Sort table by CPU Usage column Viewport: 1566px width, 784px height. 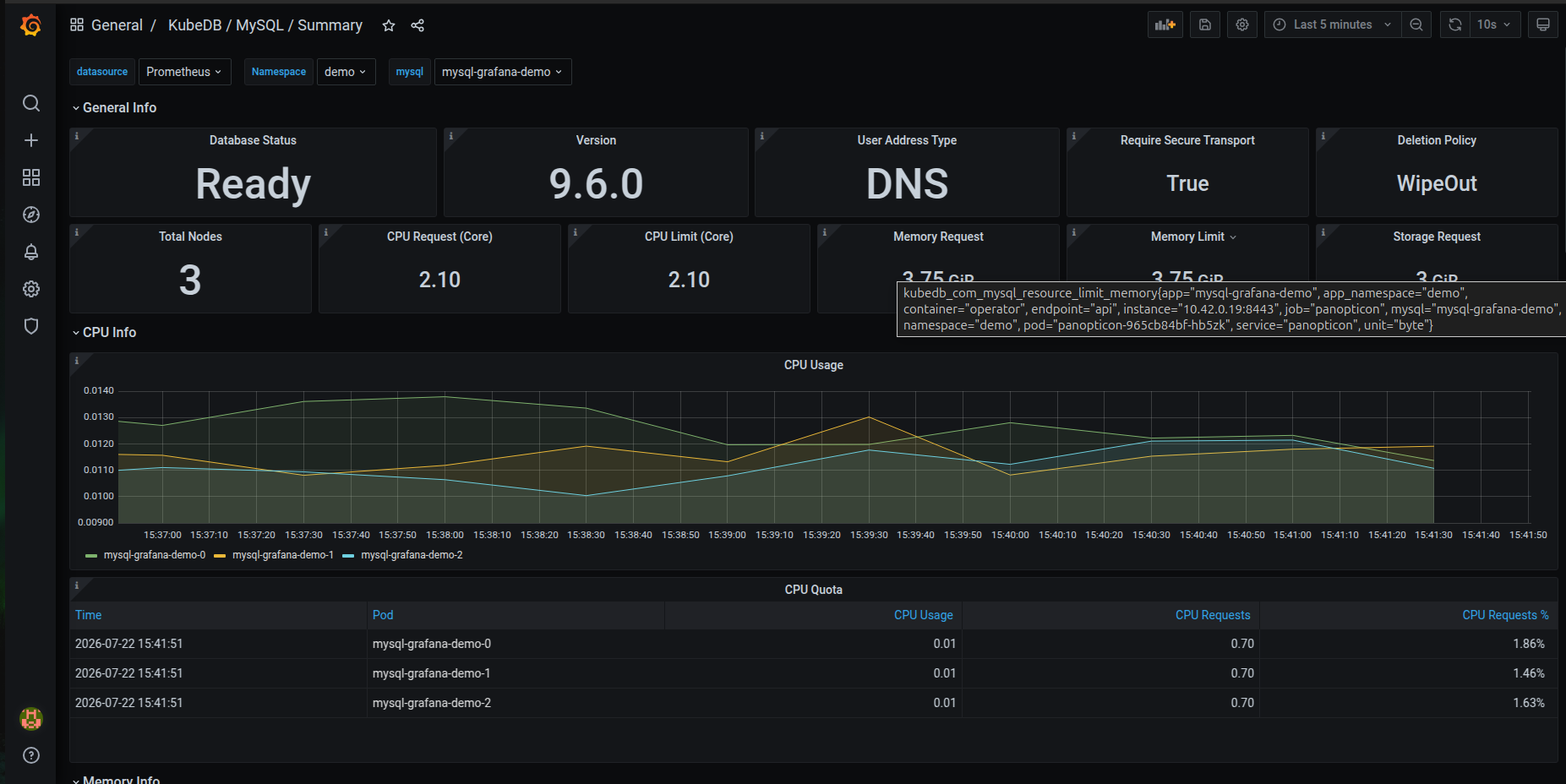(x=923, y=615)
